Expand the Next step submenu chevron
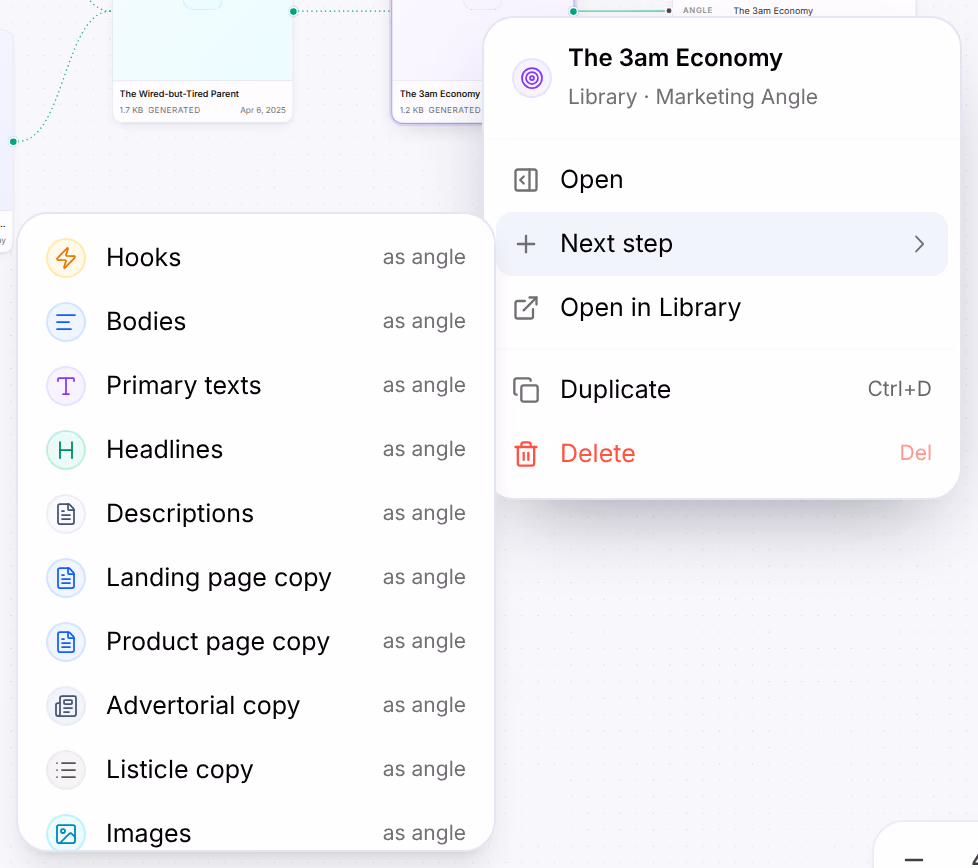The height and width of the screenshot is (868, 978). [919, 244]
